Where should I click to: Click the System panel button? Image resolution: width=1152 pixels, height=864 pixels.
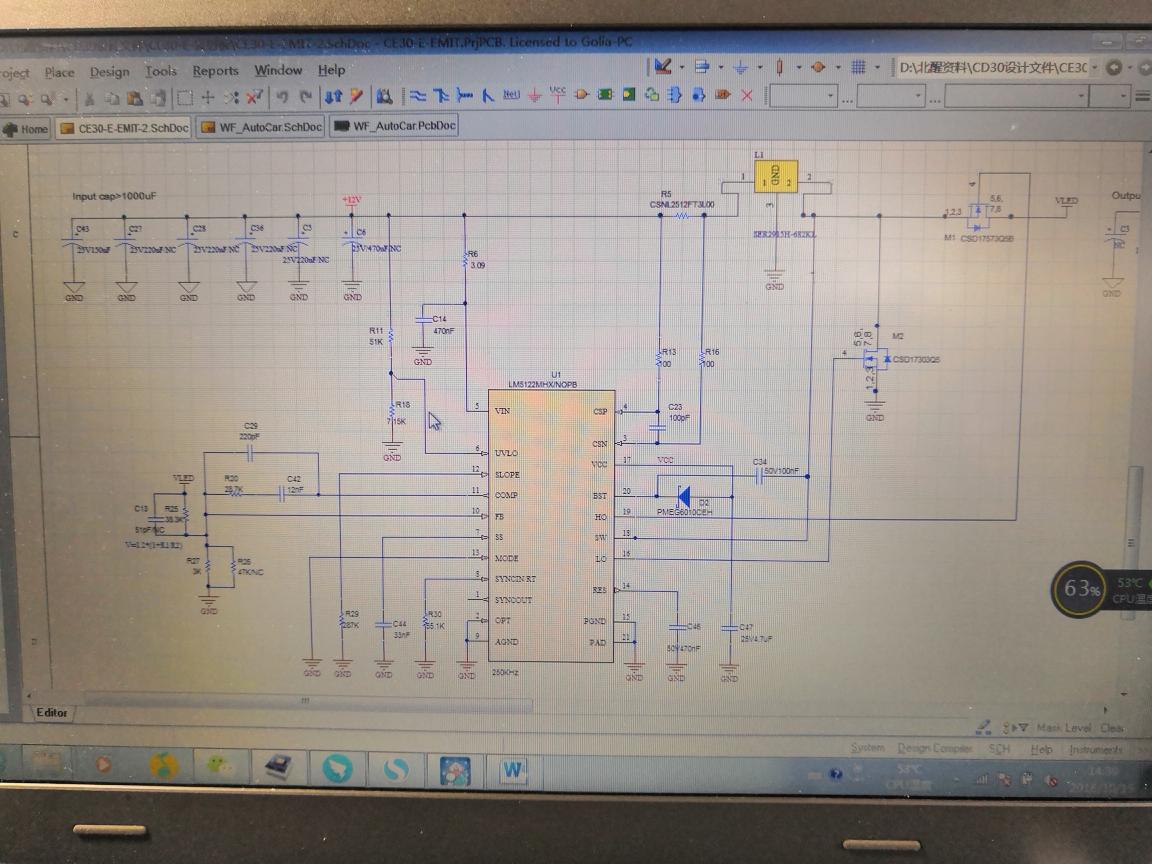pyautogui.click(x=867, y=747)
